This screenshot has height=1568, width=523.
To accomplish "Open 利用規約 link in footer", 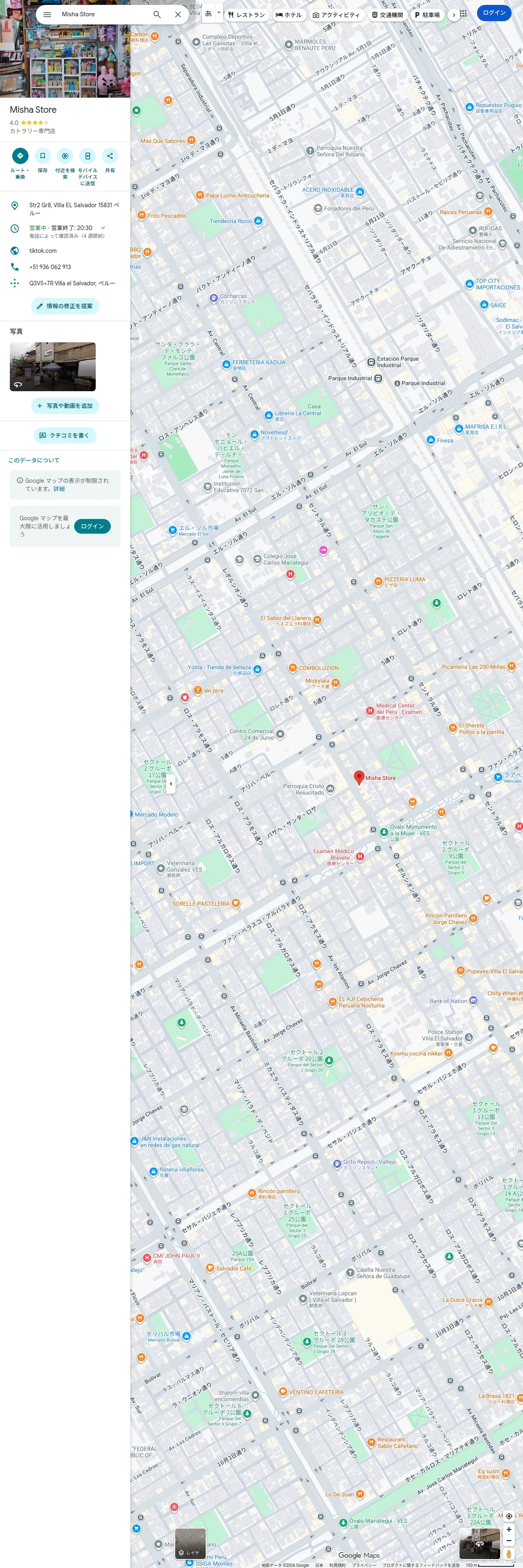I will (x=337, y=1565).
